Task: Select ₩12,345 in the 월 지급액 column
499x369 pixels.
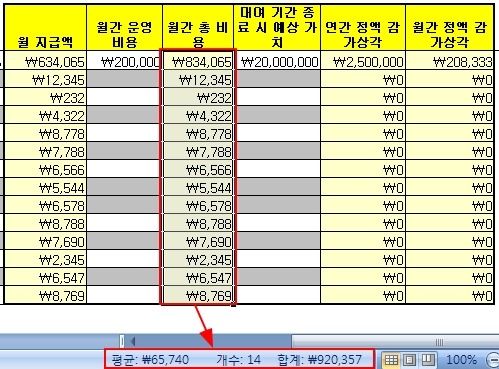Action: [45, 79]
